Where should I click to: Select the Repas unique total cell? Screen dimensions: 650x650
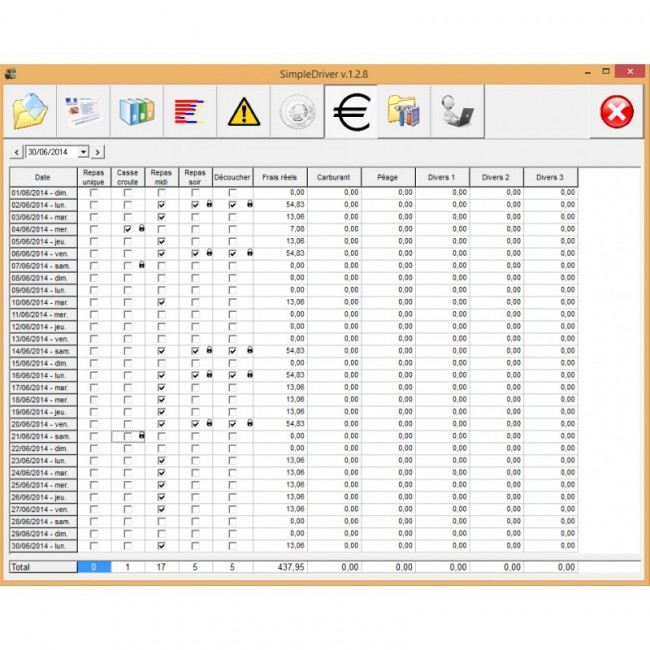[94, 567]
